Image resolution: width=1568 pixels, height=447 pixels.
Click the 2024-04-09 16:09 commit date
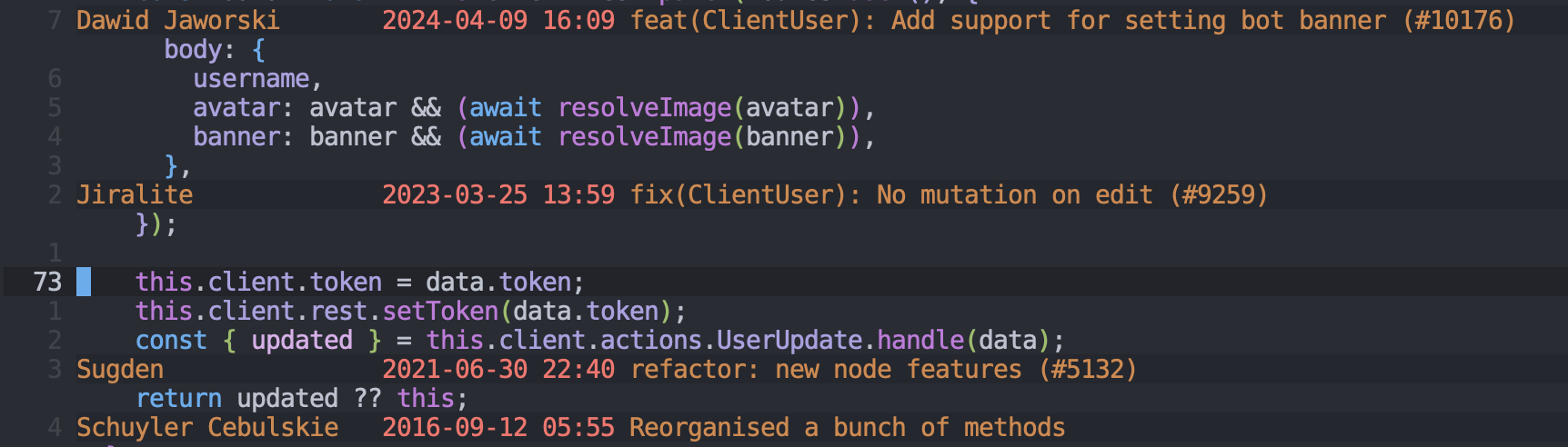498,20
